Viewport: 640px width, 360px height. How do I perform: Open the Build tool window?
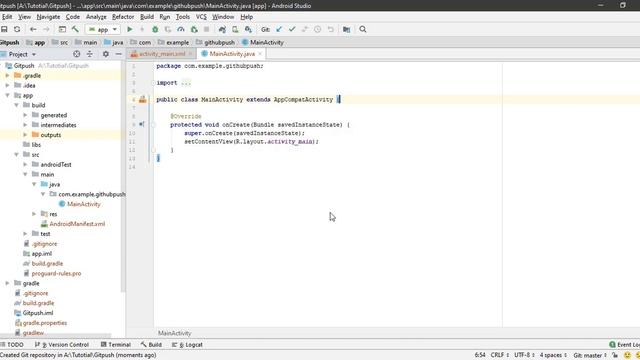(x=151, y=344)
